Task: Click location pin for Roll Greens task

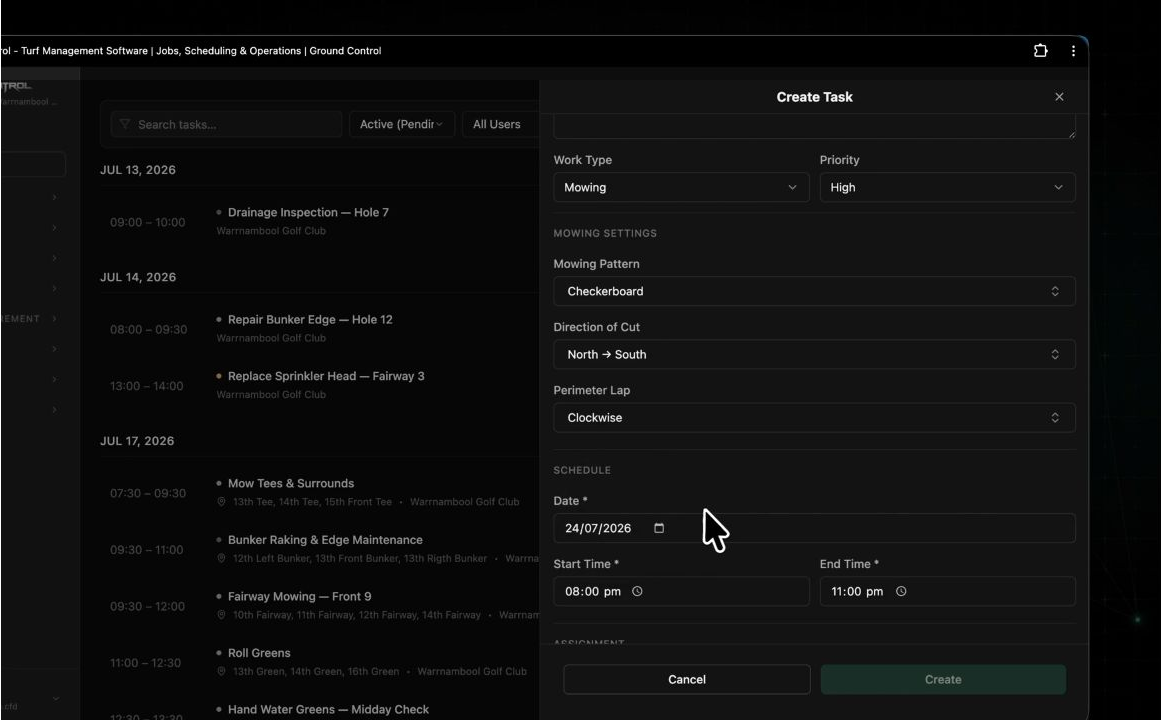Action: click(x=221, y=671)
